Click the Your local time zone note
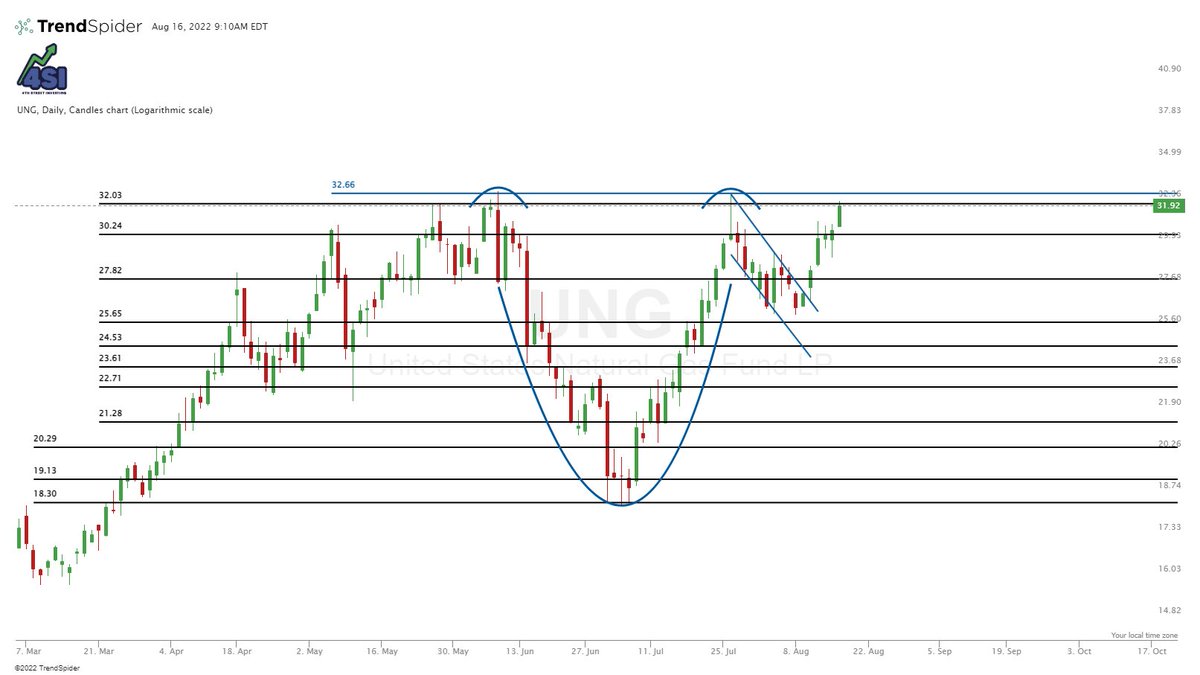 tap(1144, 635)
